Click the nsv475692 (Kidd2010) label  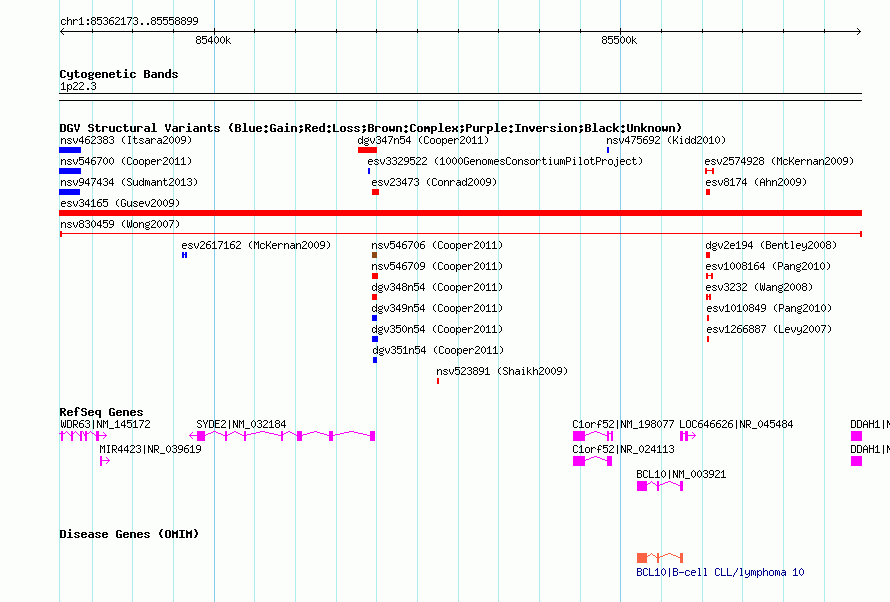pyautogui.click(x=666, y=140)
